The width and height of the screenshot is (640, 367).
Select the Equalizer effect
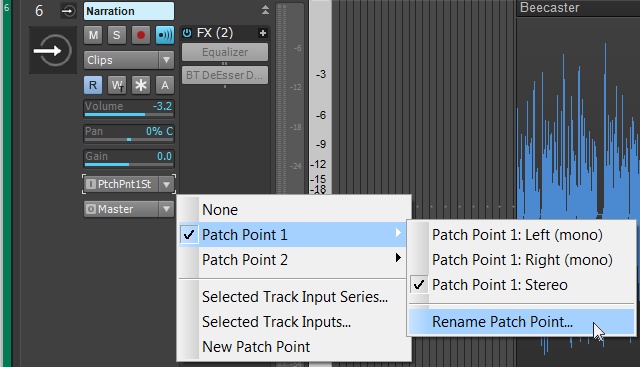(225, 52)
